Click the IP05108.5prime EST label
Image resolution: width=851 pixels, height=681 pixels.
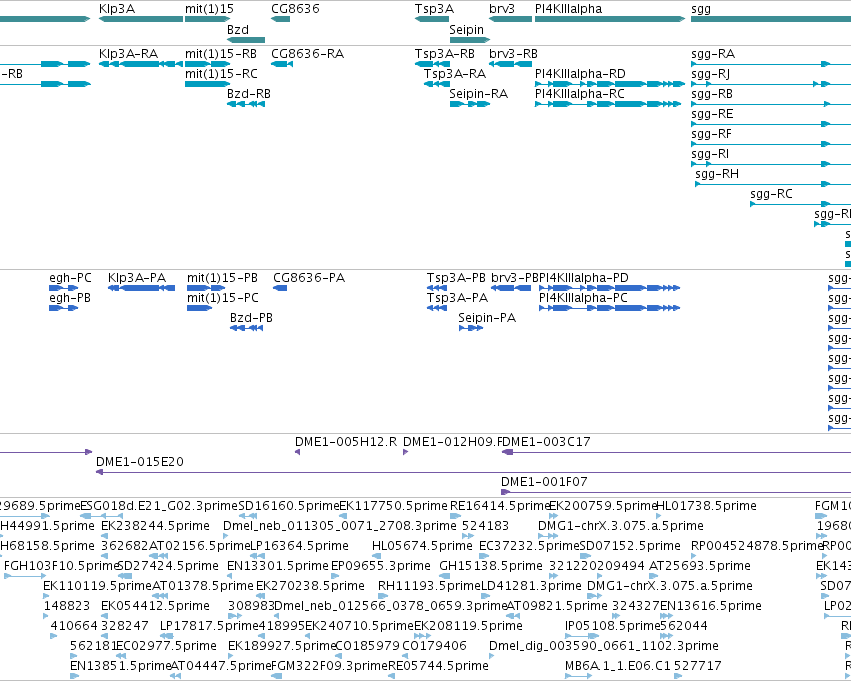(612, 626)
